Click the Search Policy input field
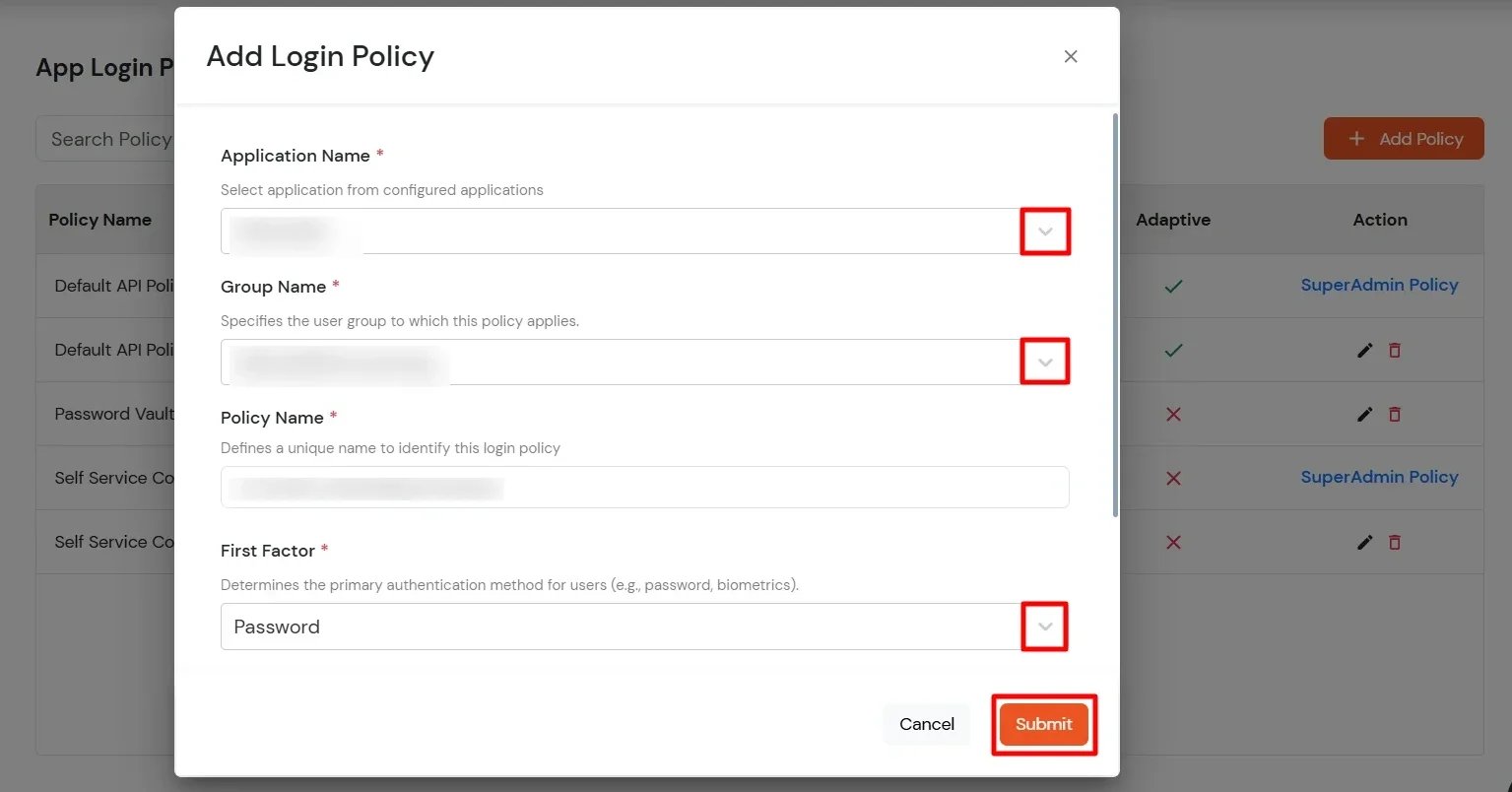Viewport: 1512px width, 792px height. click(108, 138)
